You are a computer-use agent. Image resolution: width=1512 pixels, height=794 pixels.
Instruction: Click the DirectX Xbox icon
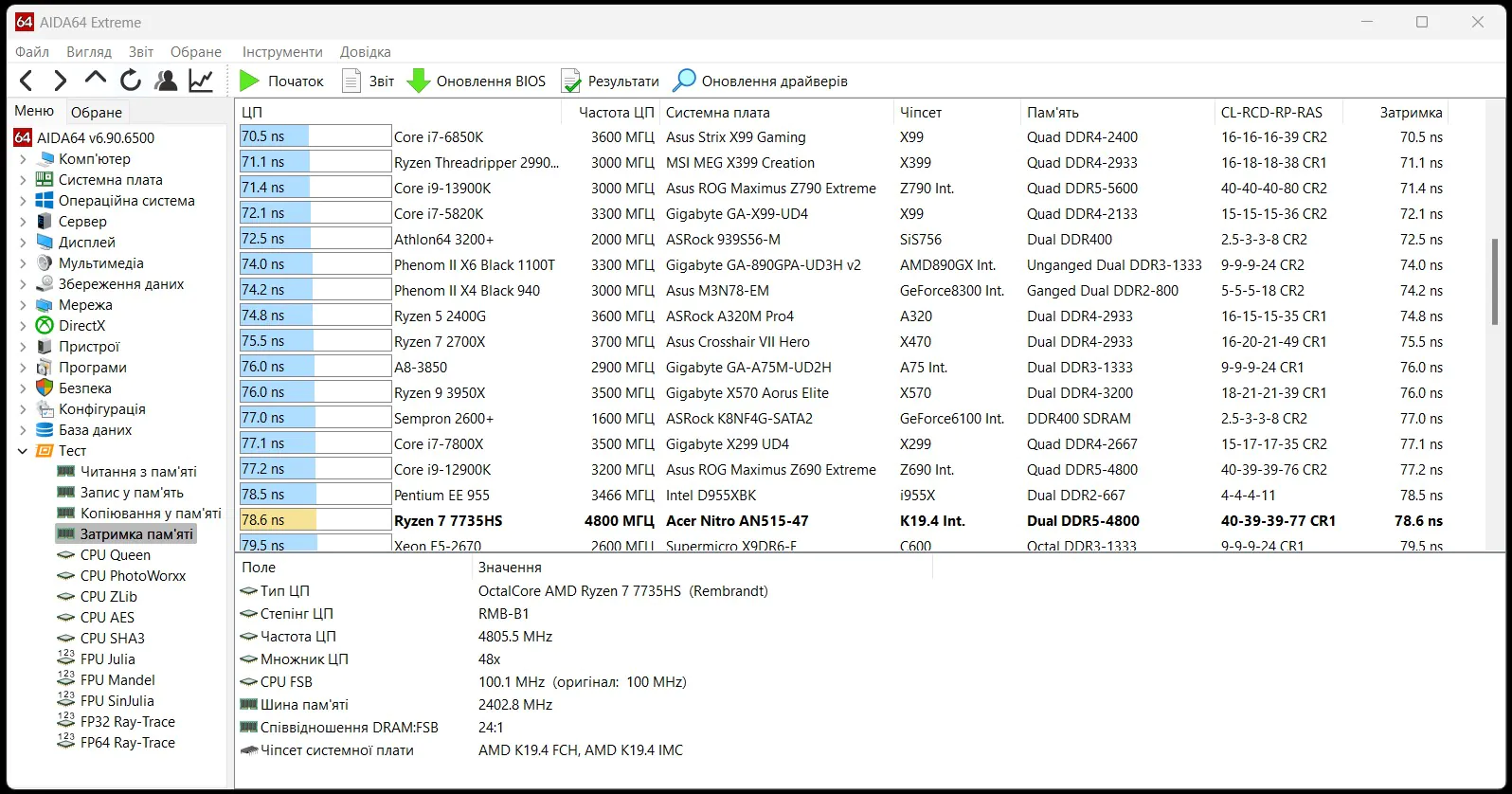(44, 326)
